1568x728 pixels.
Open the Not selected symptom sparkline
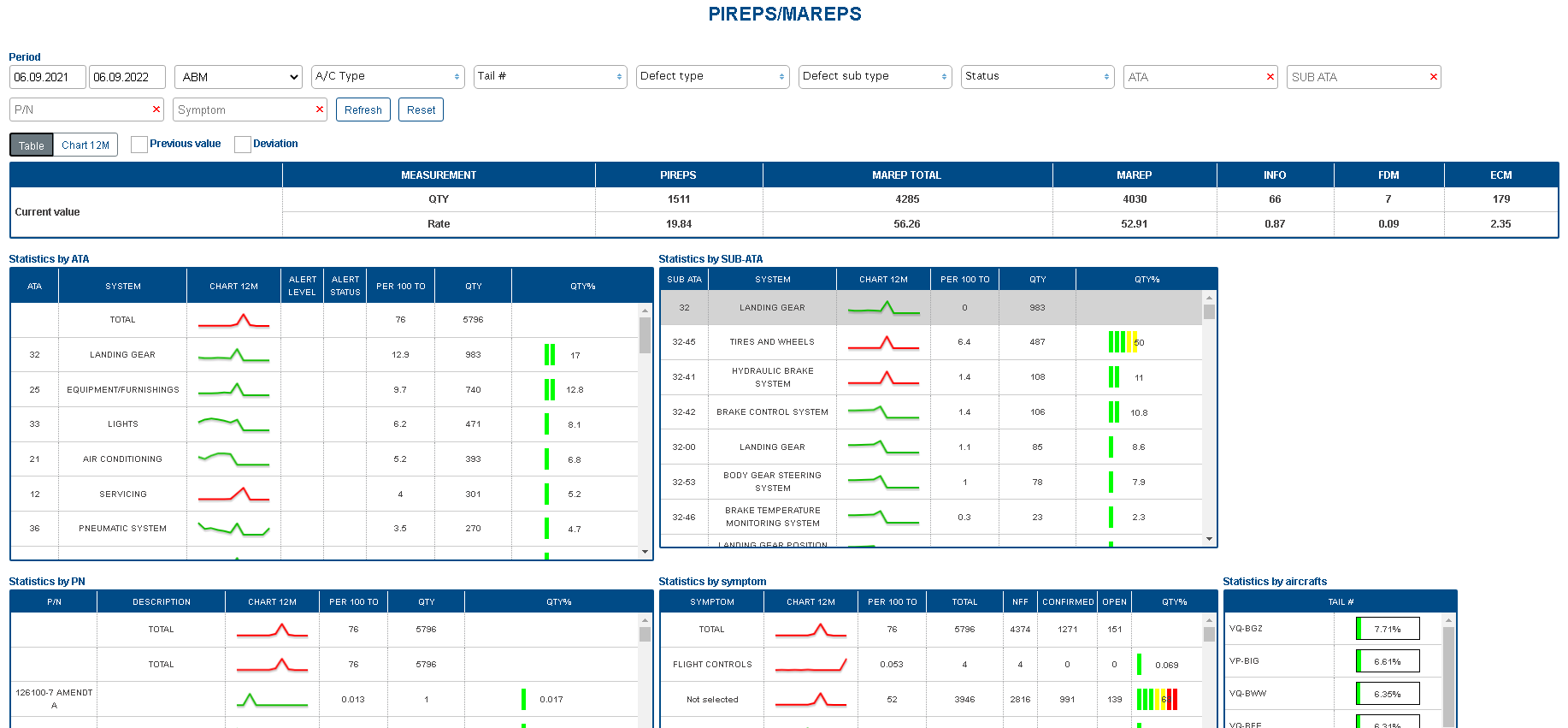pyautogui.click(x=811, y=700)
